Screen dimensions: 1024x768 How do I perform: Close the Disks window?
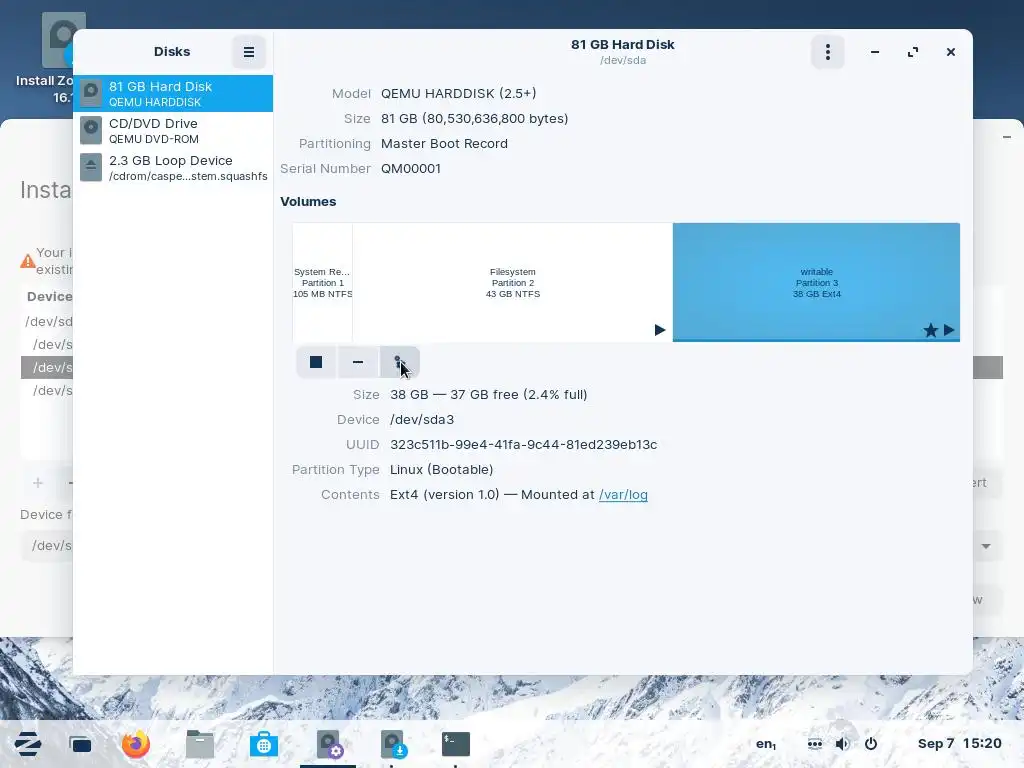[x=951, y=52]
